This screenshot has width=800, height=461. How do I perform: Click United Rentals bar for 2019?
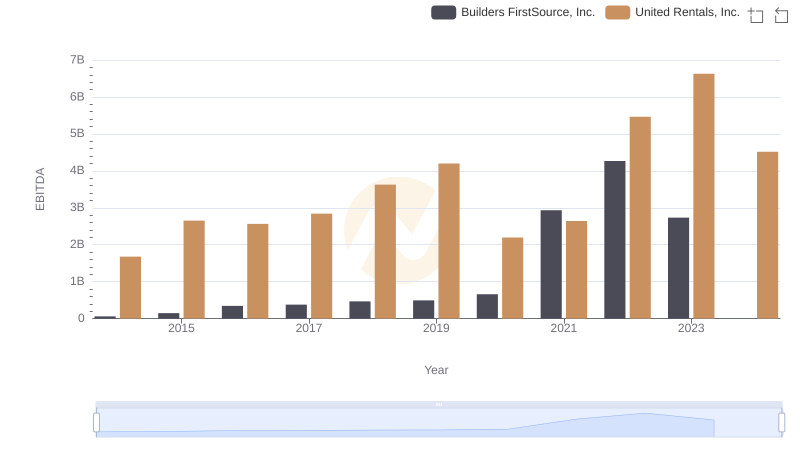449,241
